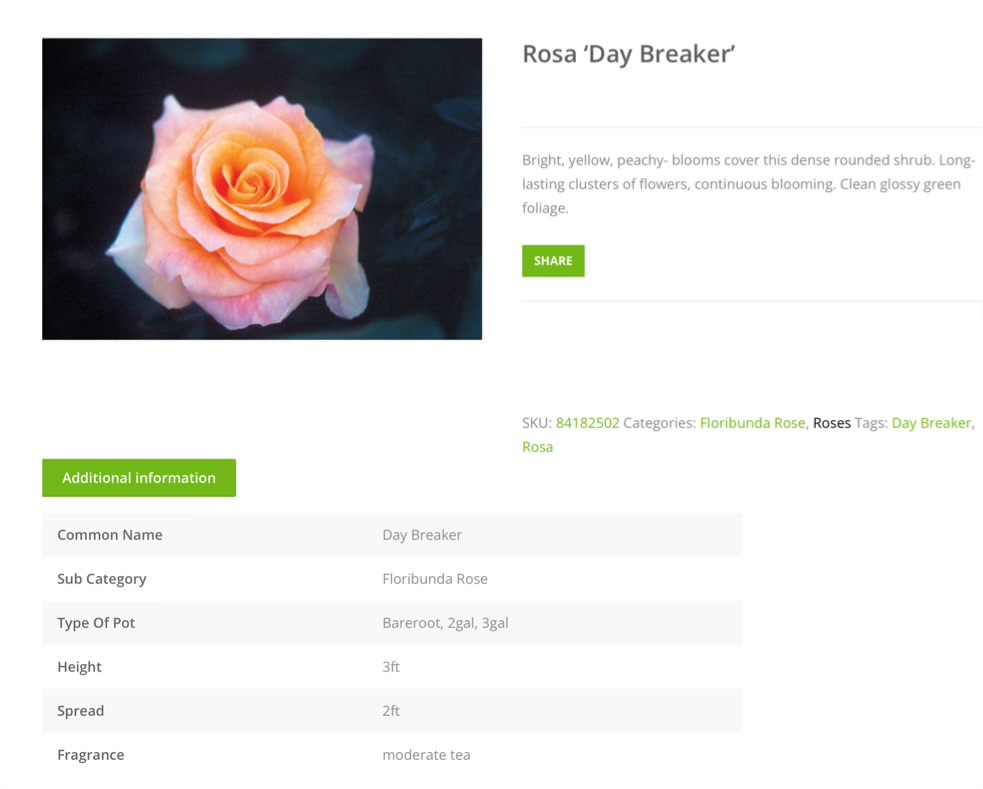Click the Fragrance row label

tap(91, 755)
